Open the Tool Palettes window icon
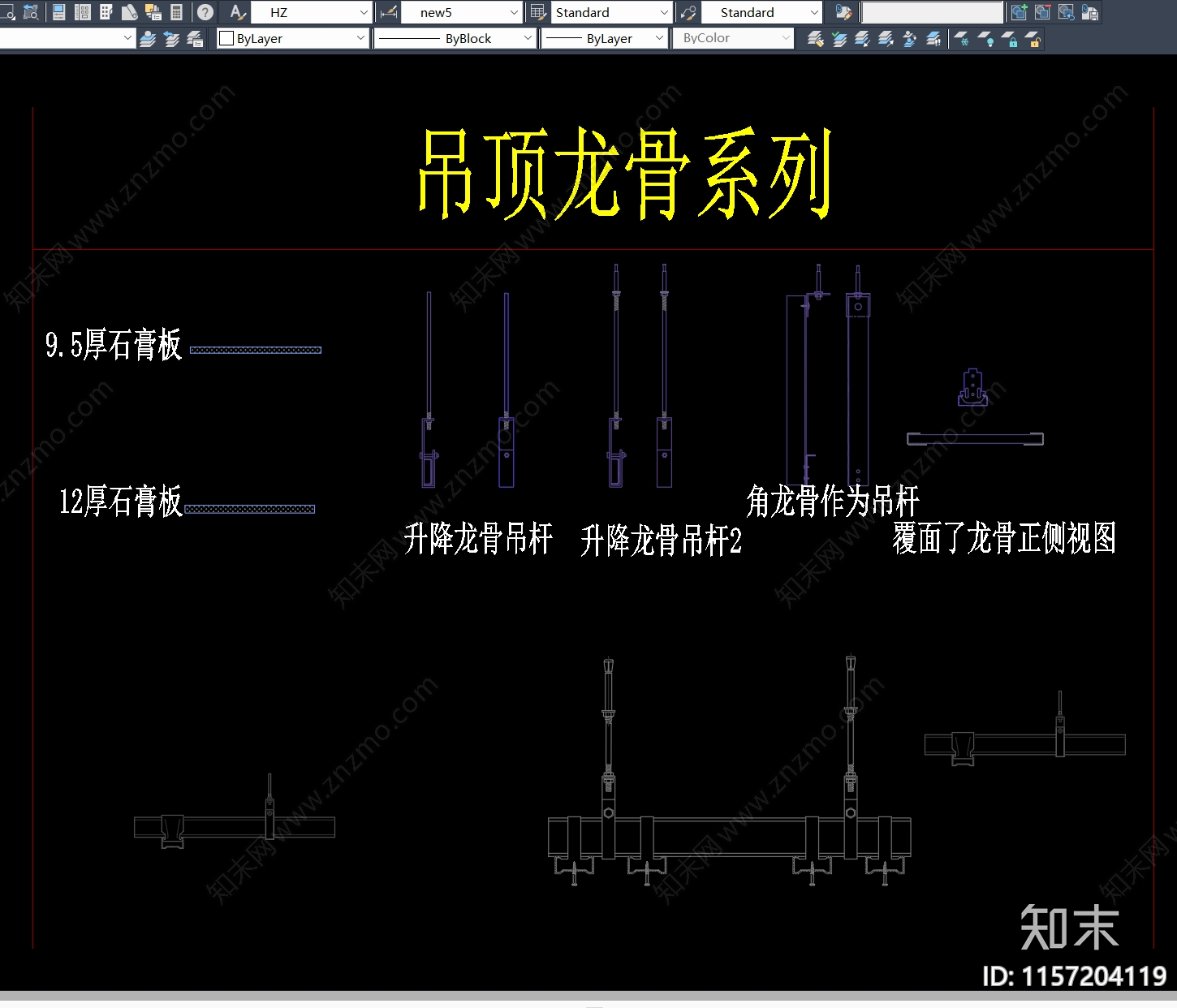Screen dimensions: 1177x1008 click(106, 12)
